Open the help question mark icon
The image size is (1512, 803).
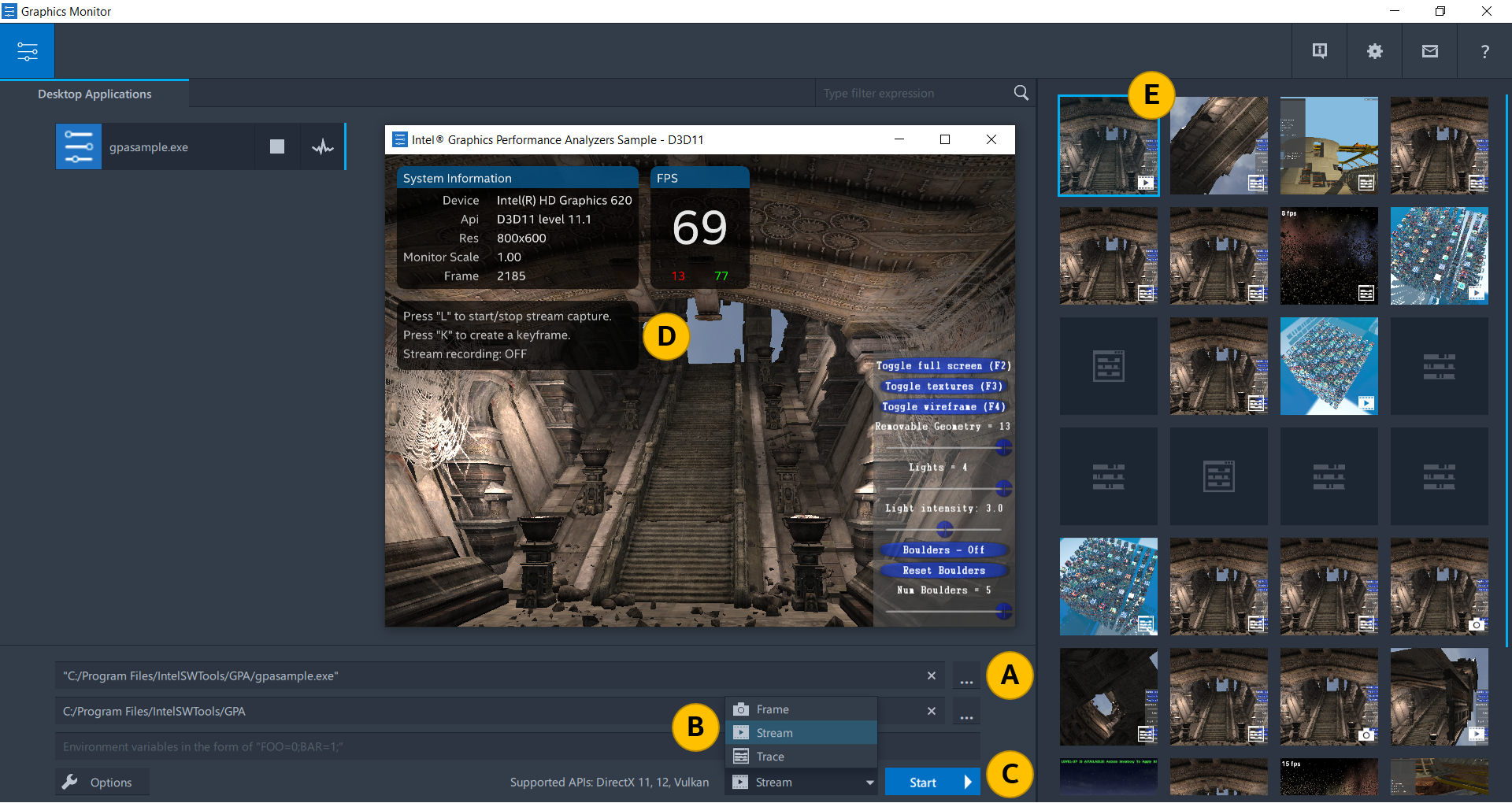[1484, 51]
